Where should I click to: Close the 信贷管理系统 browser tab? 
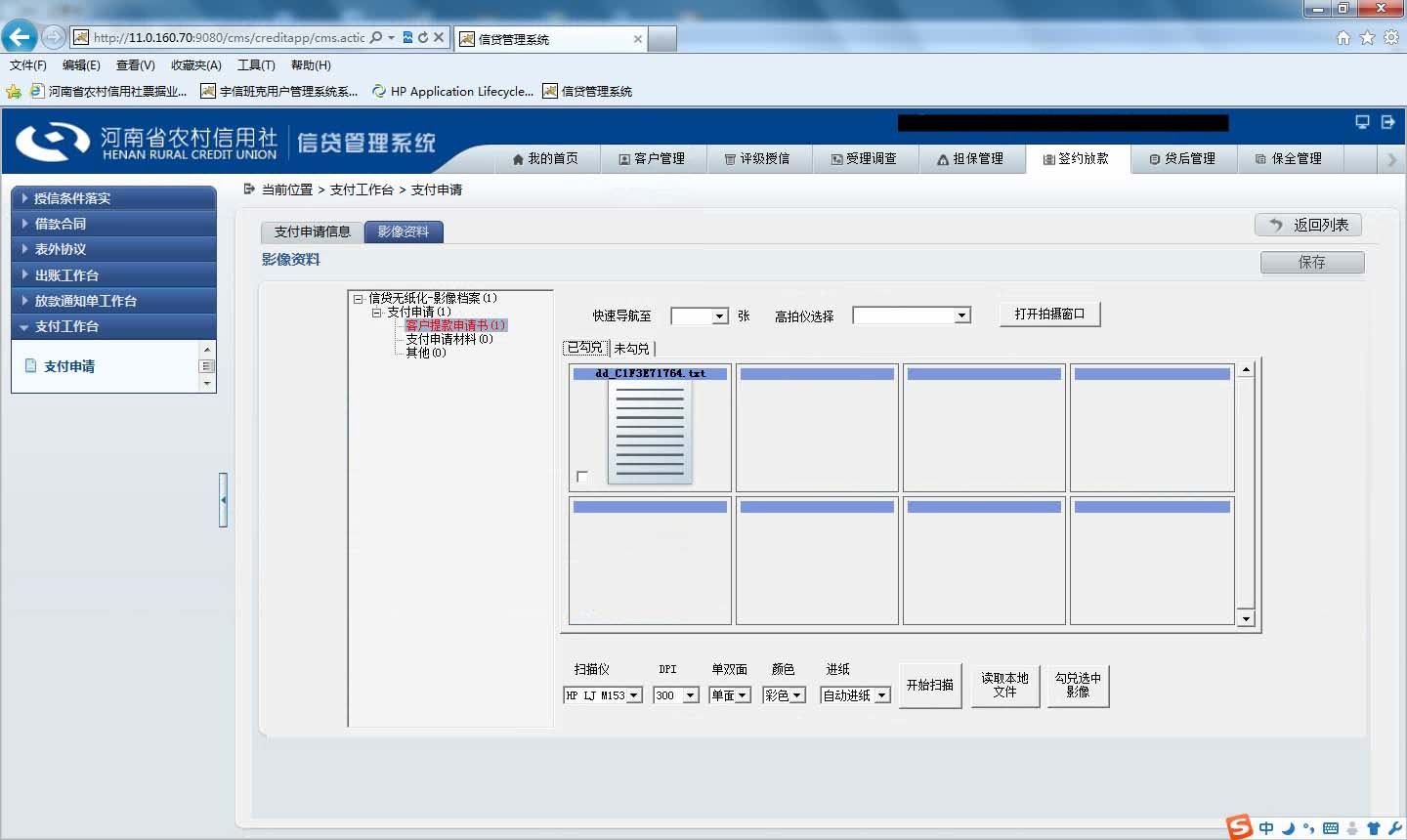(638, 39)
